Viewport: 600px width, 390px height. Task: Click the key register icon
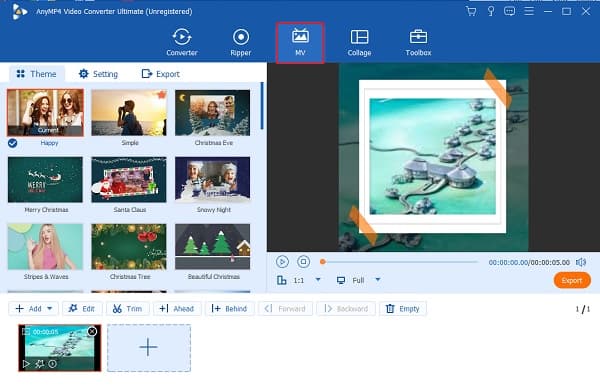(491, 11)
